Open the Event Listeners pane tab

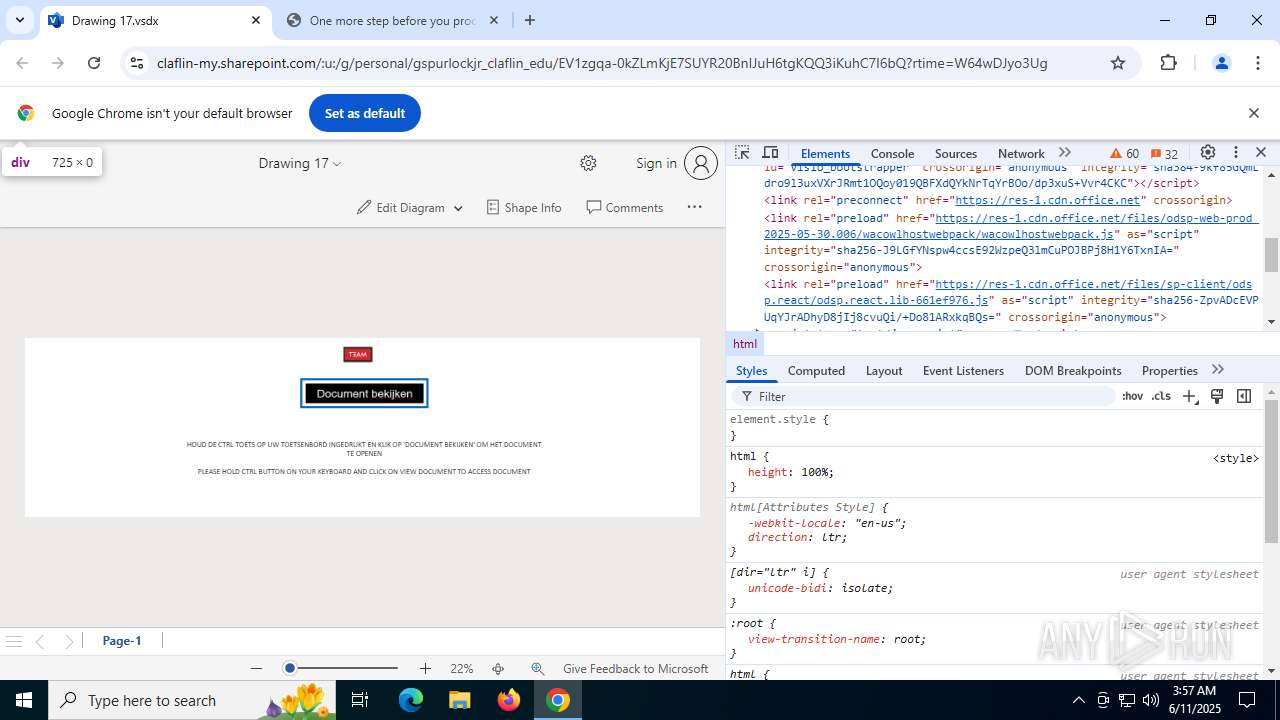point(963,370)
